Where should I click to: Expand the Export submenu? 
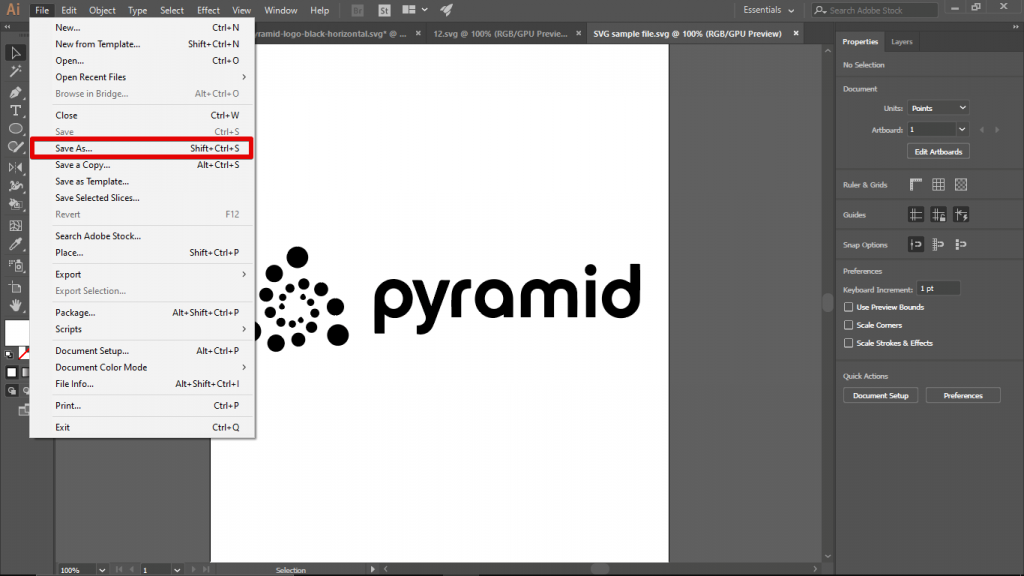(100, 274)
